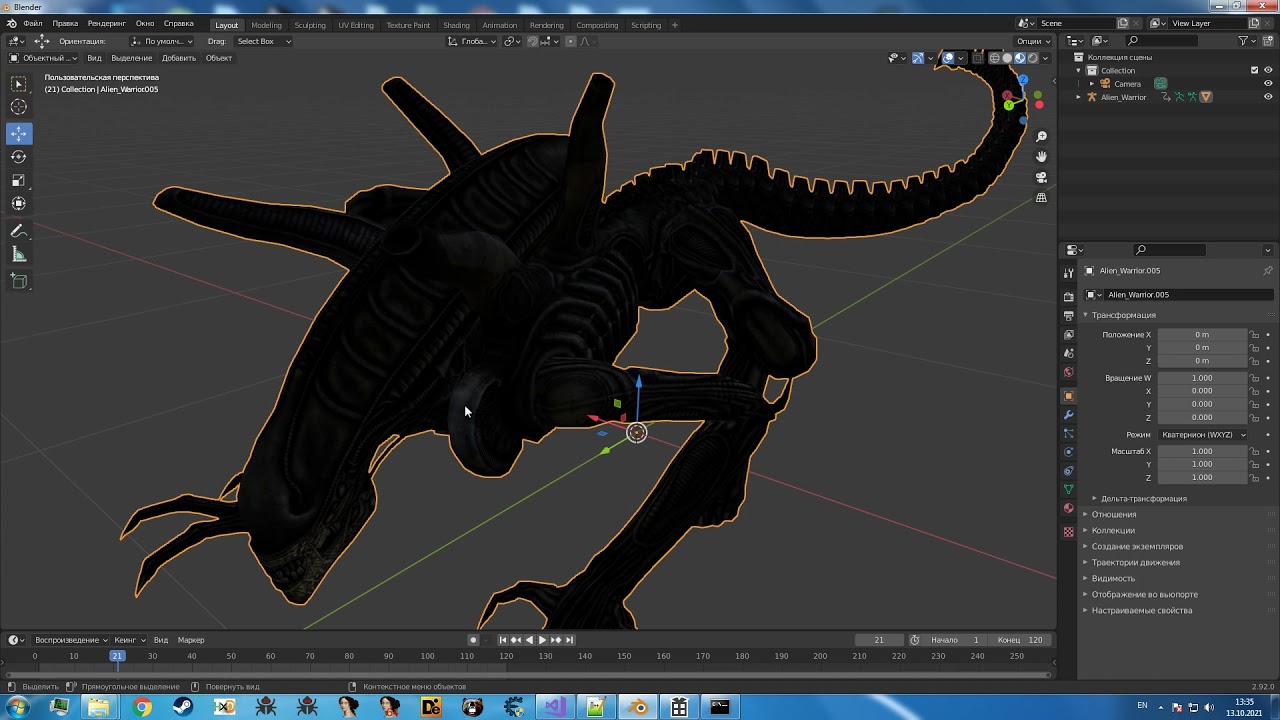Image resolution: width=1280 pixels, height=720 pixels.
Task: Select the Cursor tool
Action: click(x=19, y=107)
